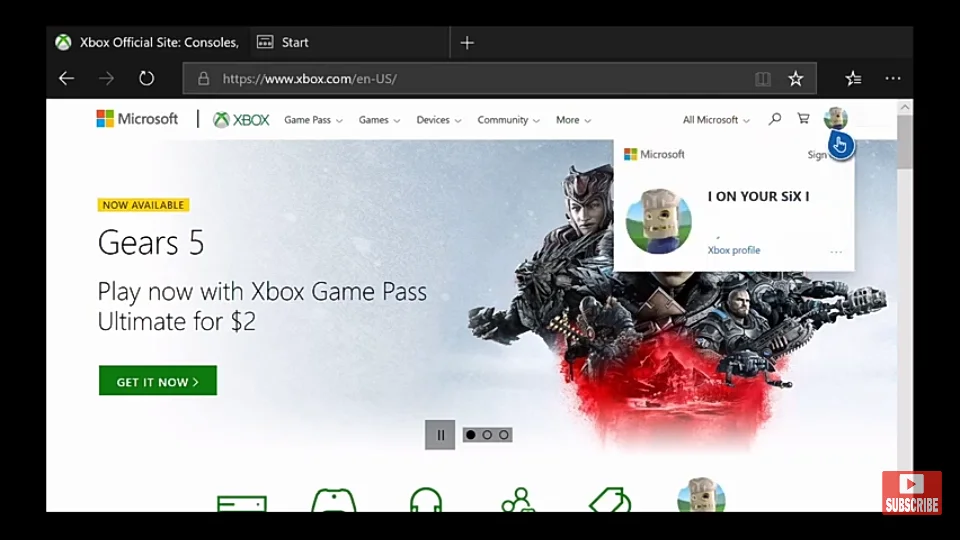
Task: Open the site search magnifier
Action: 774,119
